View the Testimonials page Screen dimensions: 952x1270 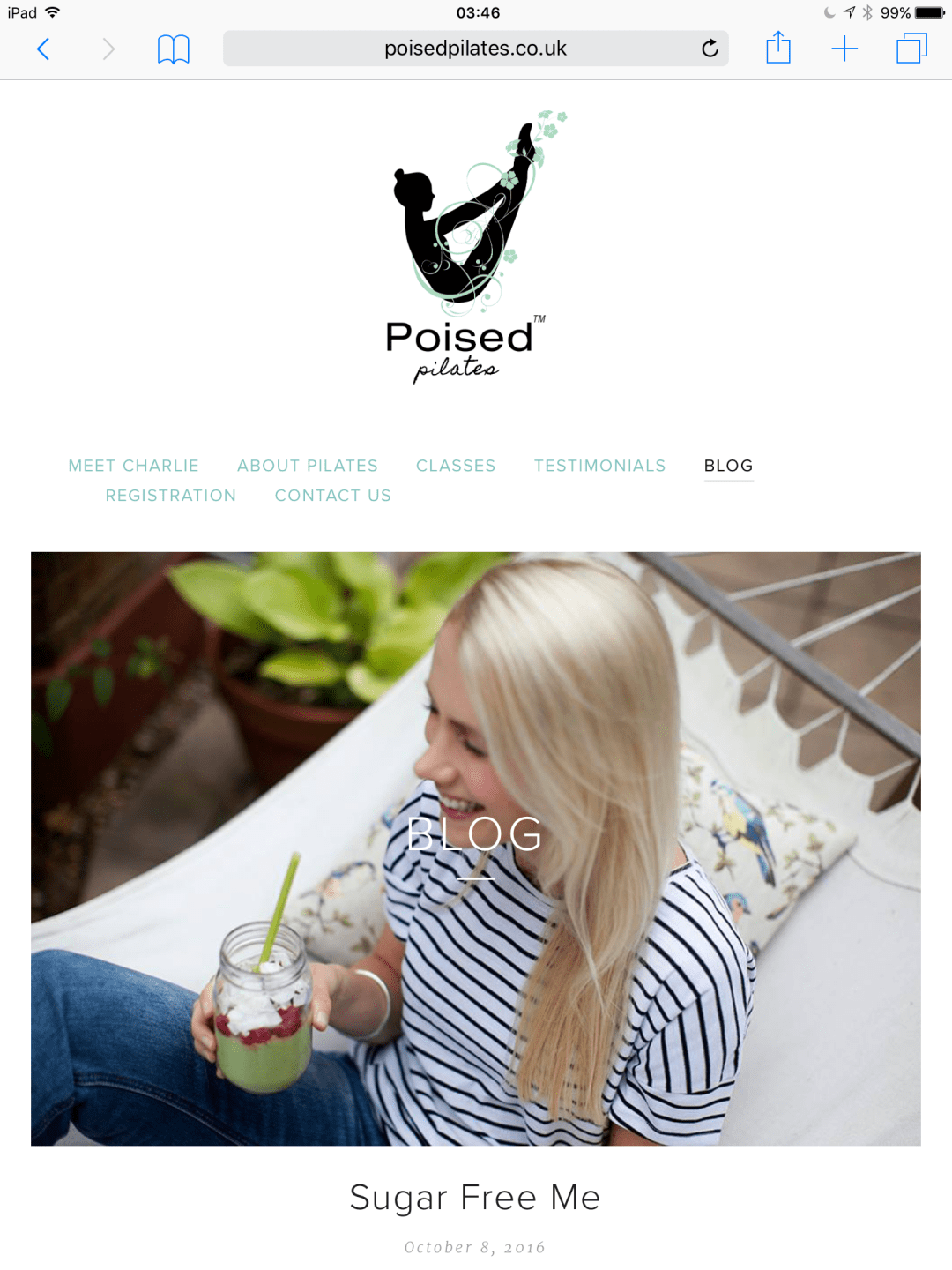point(600,466)
